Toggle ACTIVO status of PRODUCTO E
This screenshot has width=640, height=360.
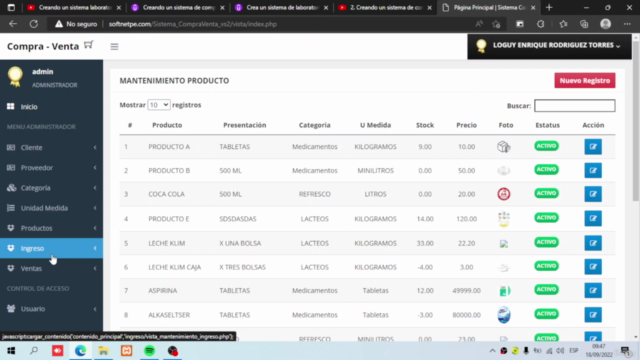(x=546, y=218)
